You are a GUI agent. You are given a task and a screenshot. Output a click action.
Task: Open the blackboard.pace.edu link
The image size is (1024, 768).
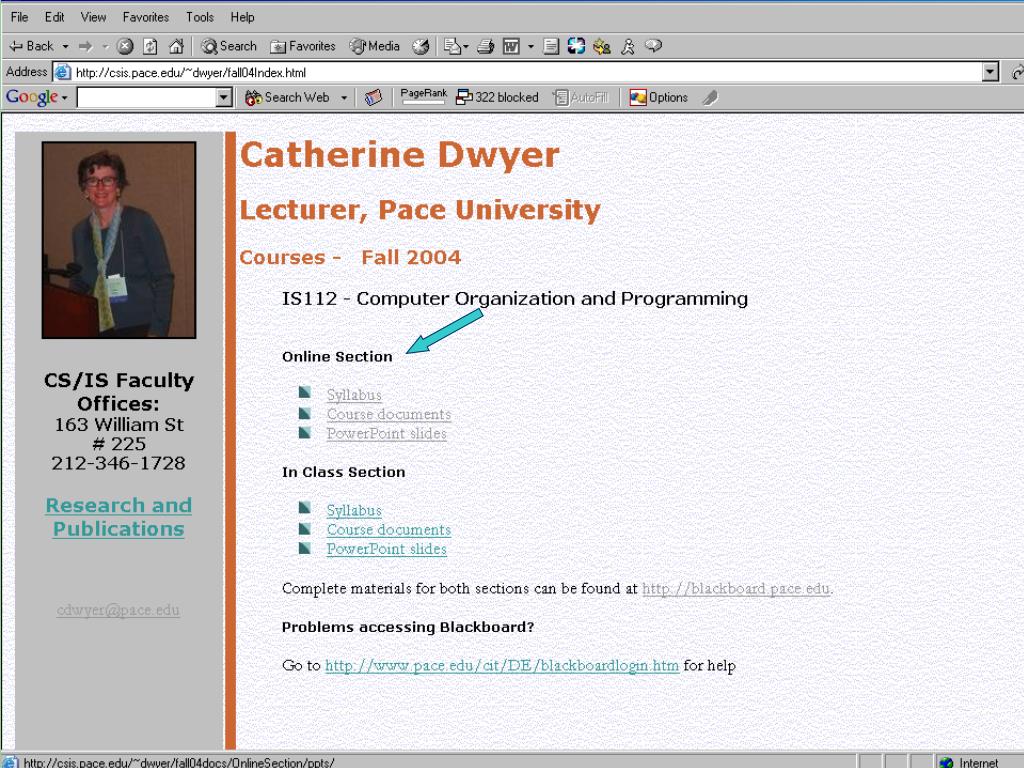pos(736,588)
